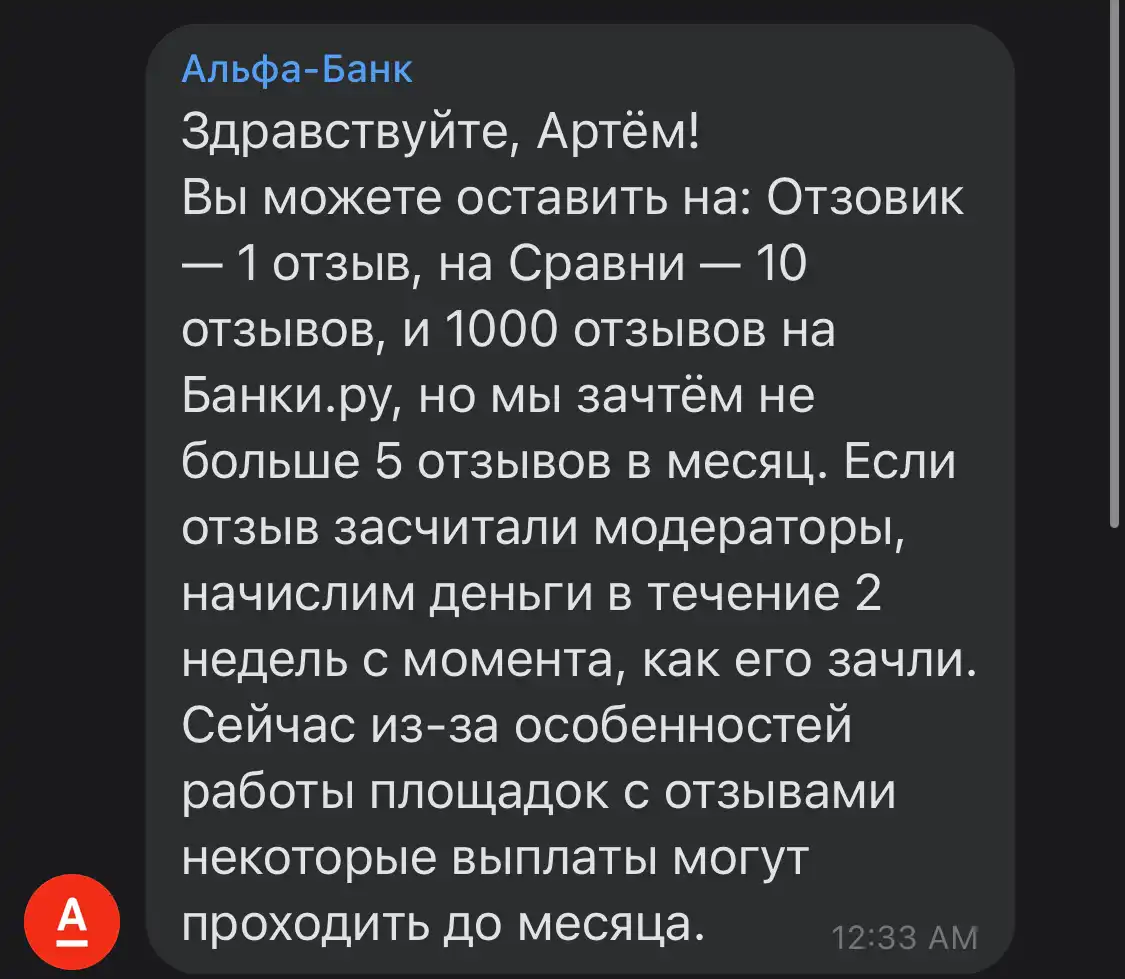Click the phrase начислим деньги
Screen dimensions: 1125x979
click(x=387, y=595)
